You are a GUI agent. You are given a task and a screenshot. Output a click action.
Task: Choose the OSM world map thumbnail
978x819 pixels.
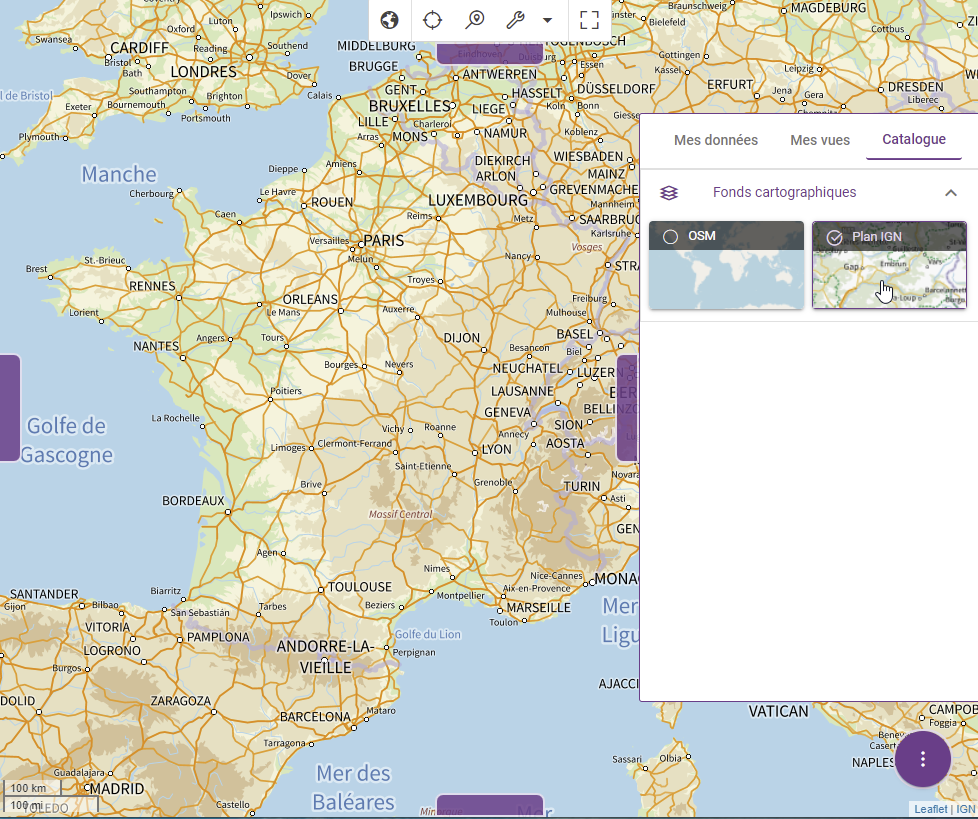coord(726,279)
